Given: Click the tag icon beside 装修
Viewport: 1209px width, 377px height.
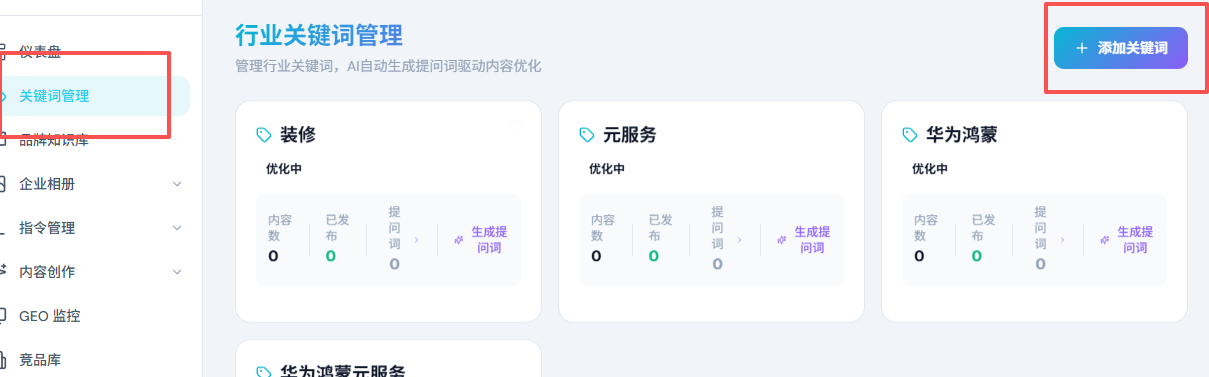Looking at the screenshot, I should (x=264, y=134).
